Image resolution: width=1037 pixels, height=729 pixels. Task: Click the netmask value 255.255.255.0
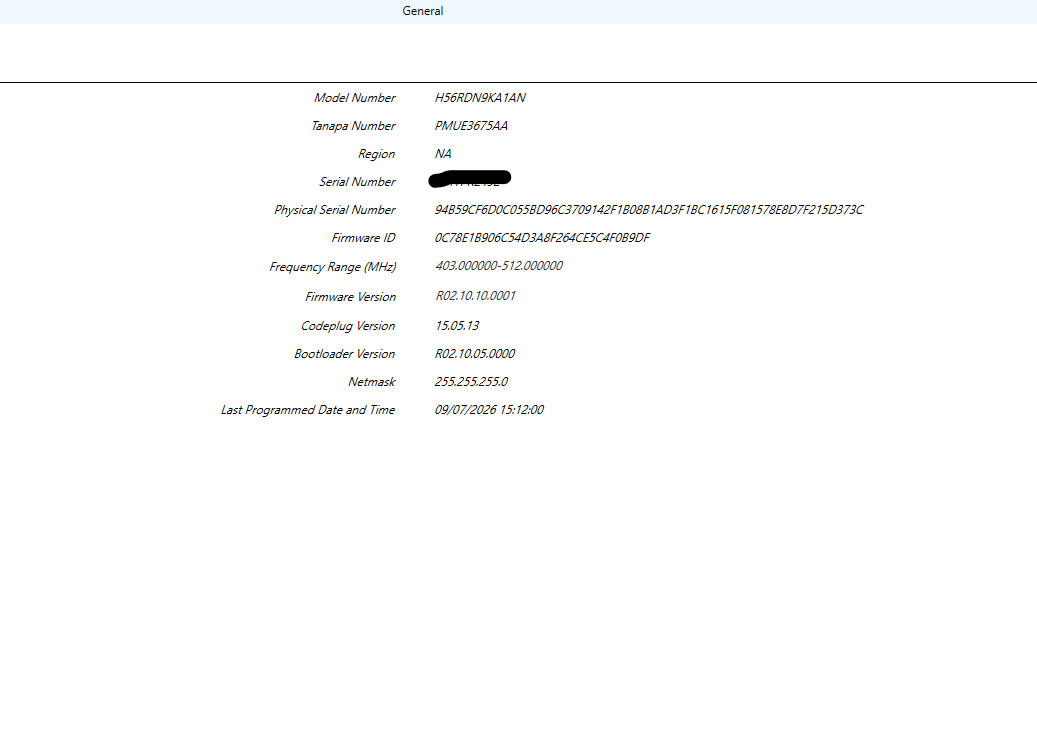[x=472, y=382]
